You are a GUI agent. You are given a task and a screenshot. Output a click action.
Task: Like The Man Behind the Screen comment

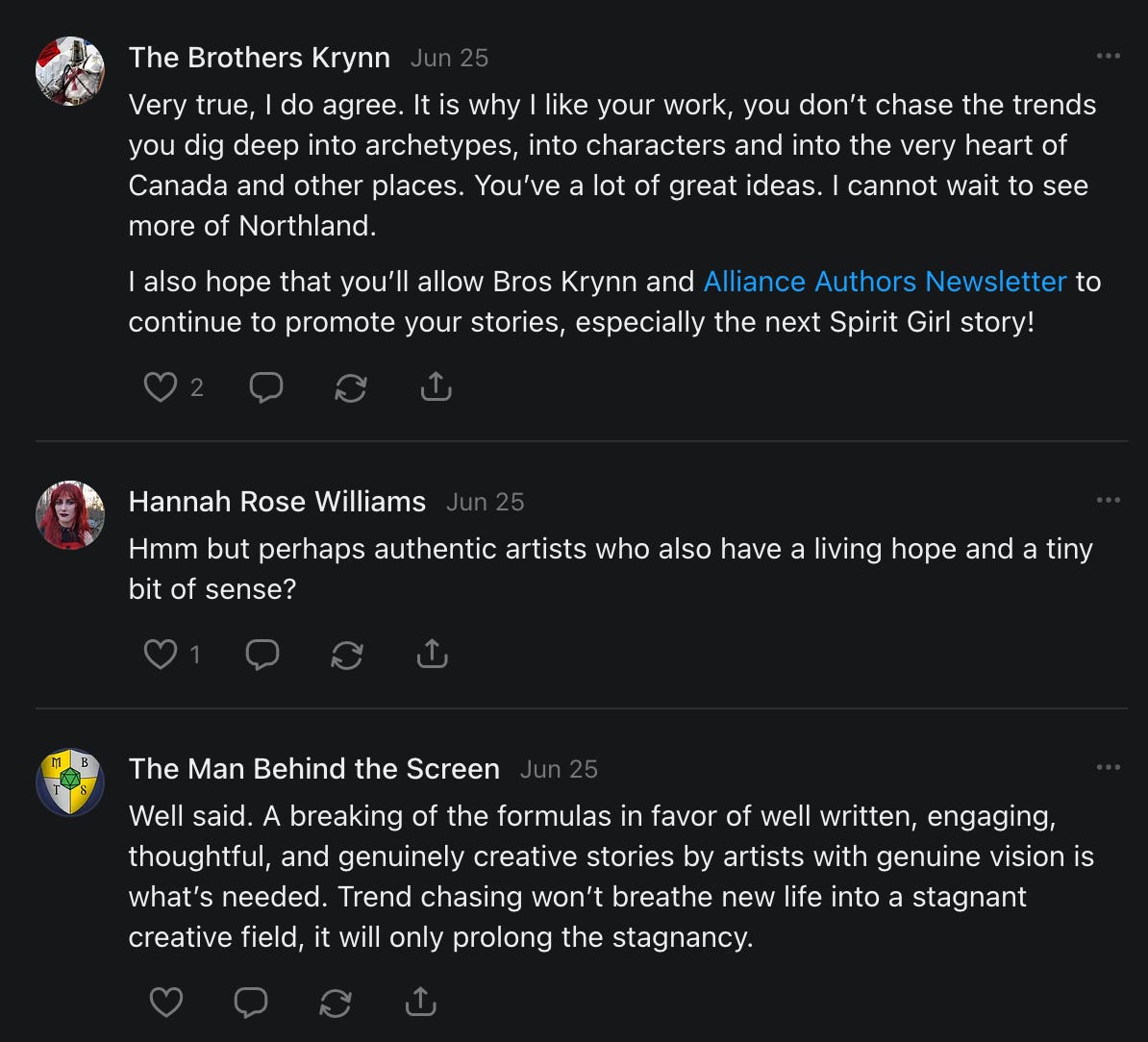pos(166,1003)
